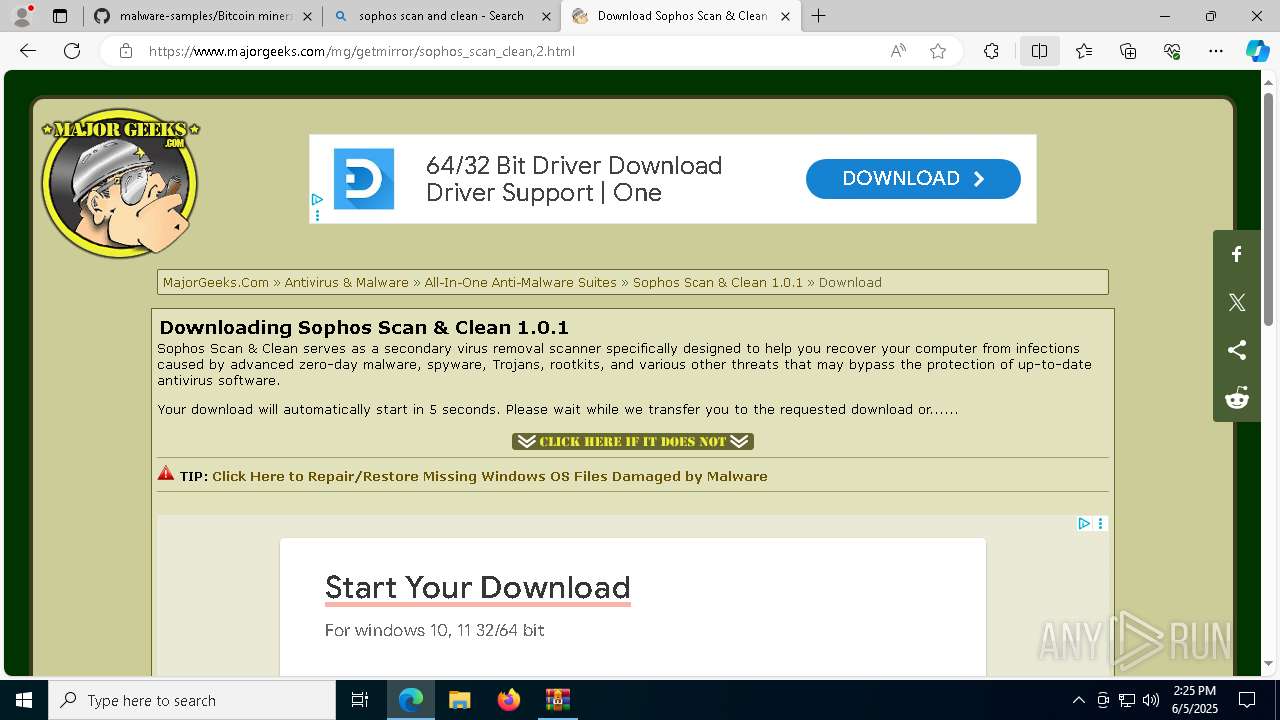This screenshot has height=720, width=1280.
Task: View site information lock icon
Action: (125, 51)
